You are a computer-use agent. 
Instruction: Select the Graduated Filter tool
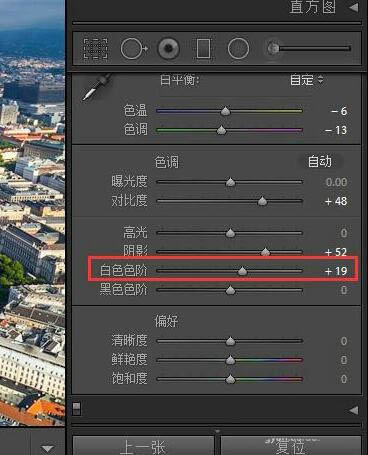203,49
